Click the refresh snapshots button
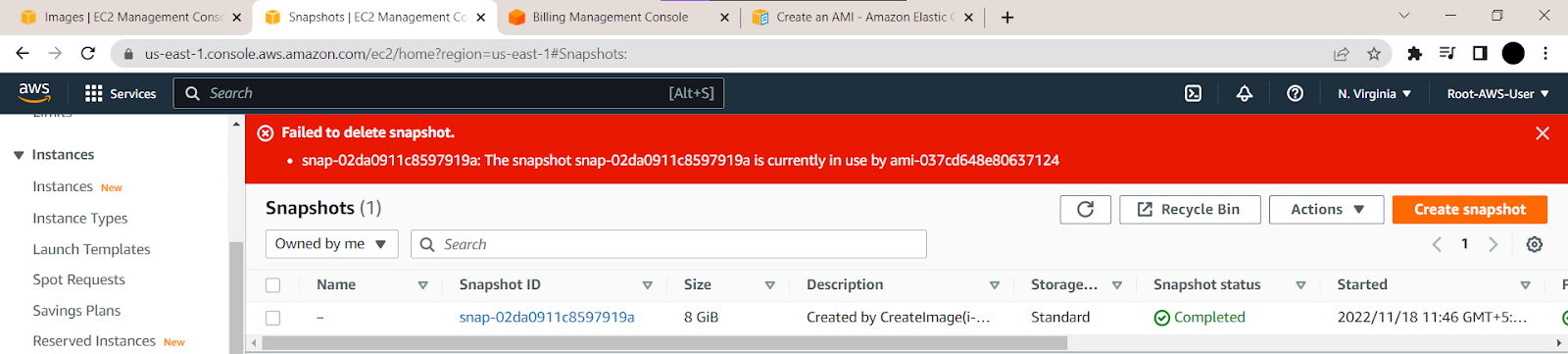1568x354 pixels. point(1085,209)
